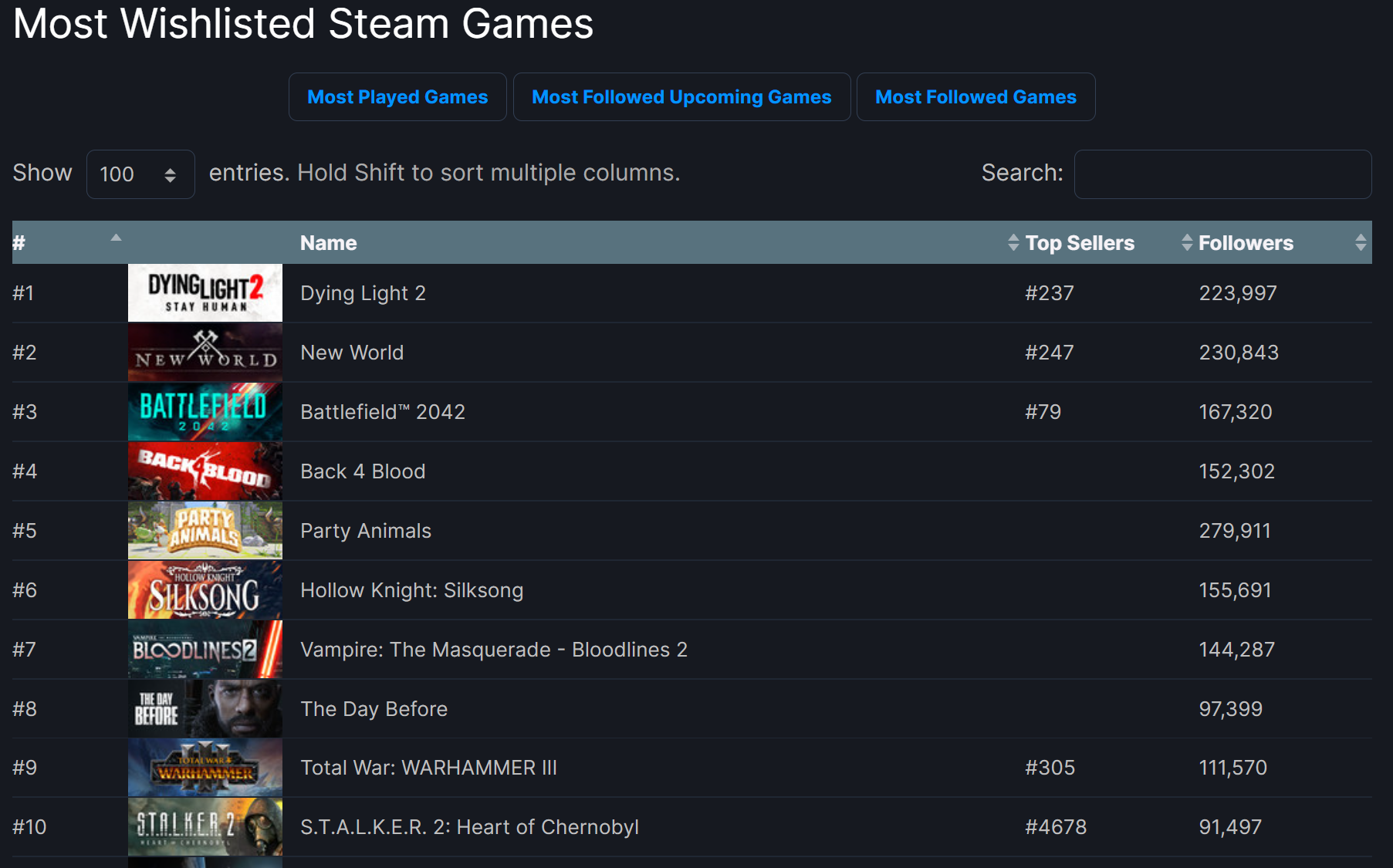Open Most Followed Games page
1393x868 pixels.
[975, 97]
